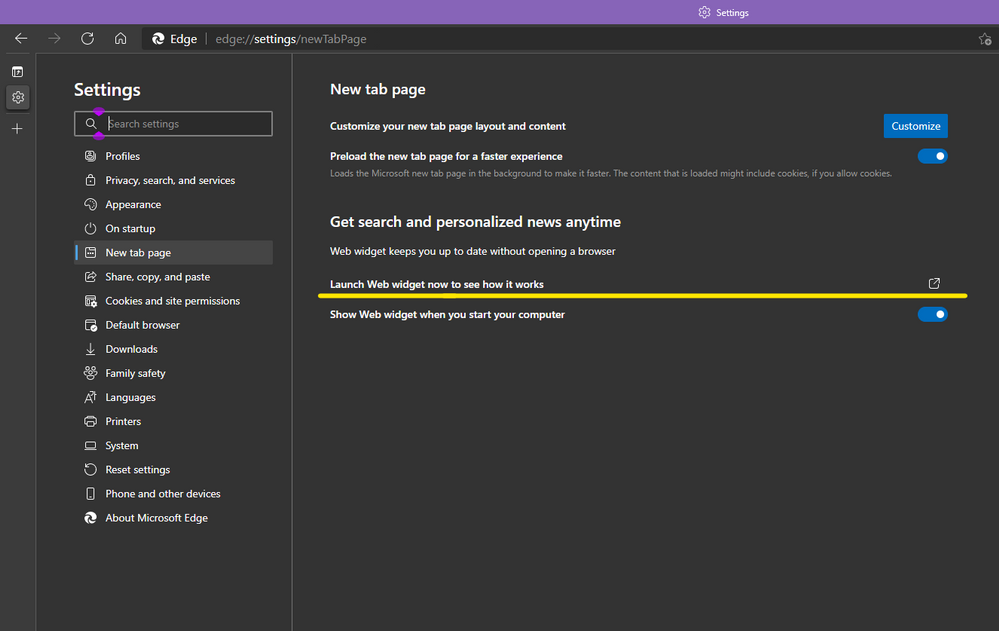Select the Settings gear tab in sidebar
999x631 pixels.
pyautogui.click(x=17, y=98)
